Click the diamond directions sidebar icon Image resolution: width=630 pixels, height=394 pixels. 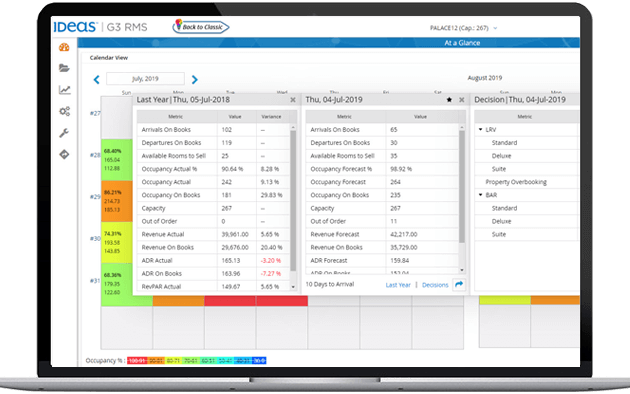(x=64, y=154)
